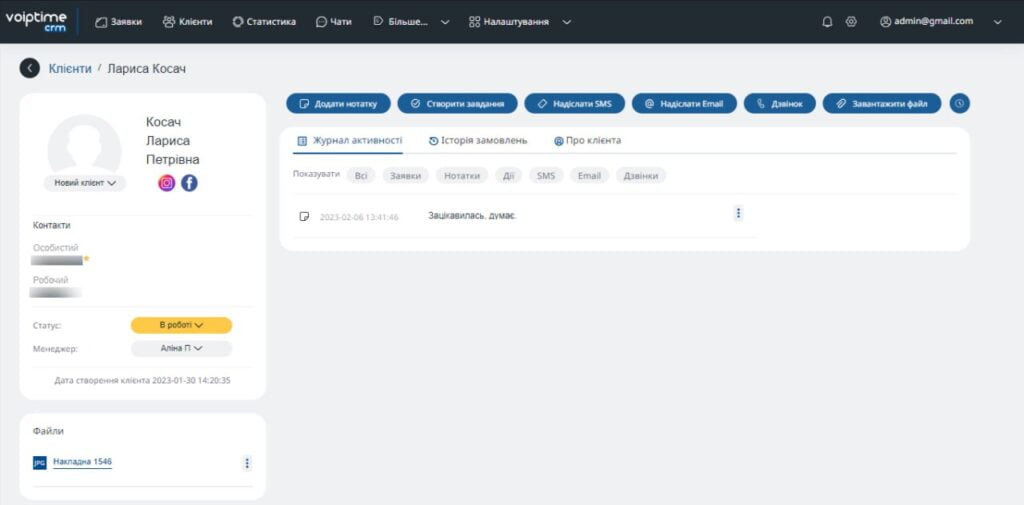Click the client creation date text
Screen dimensions: 1024x505
pyautogui.click(x=142, y=380)
